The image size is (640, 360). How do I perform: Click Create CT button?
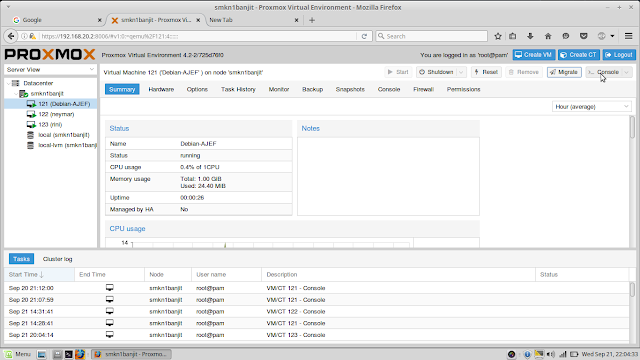click(x=579, y=55)
